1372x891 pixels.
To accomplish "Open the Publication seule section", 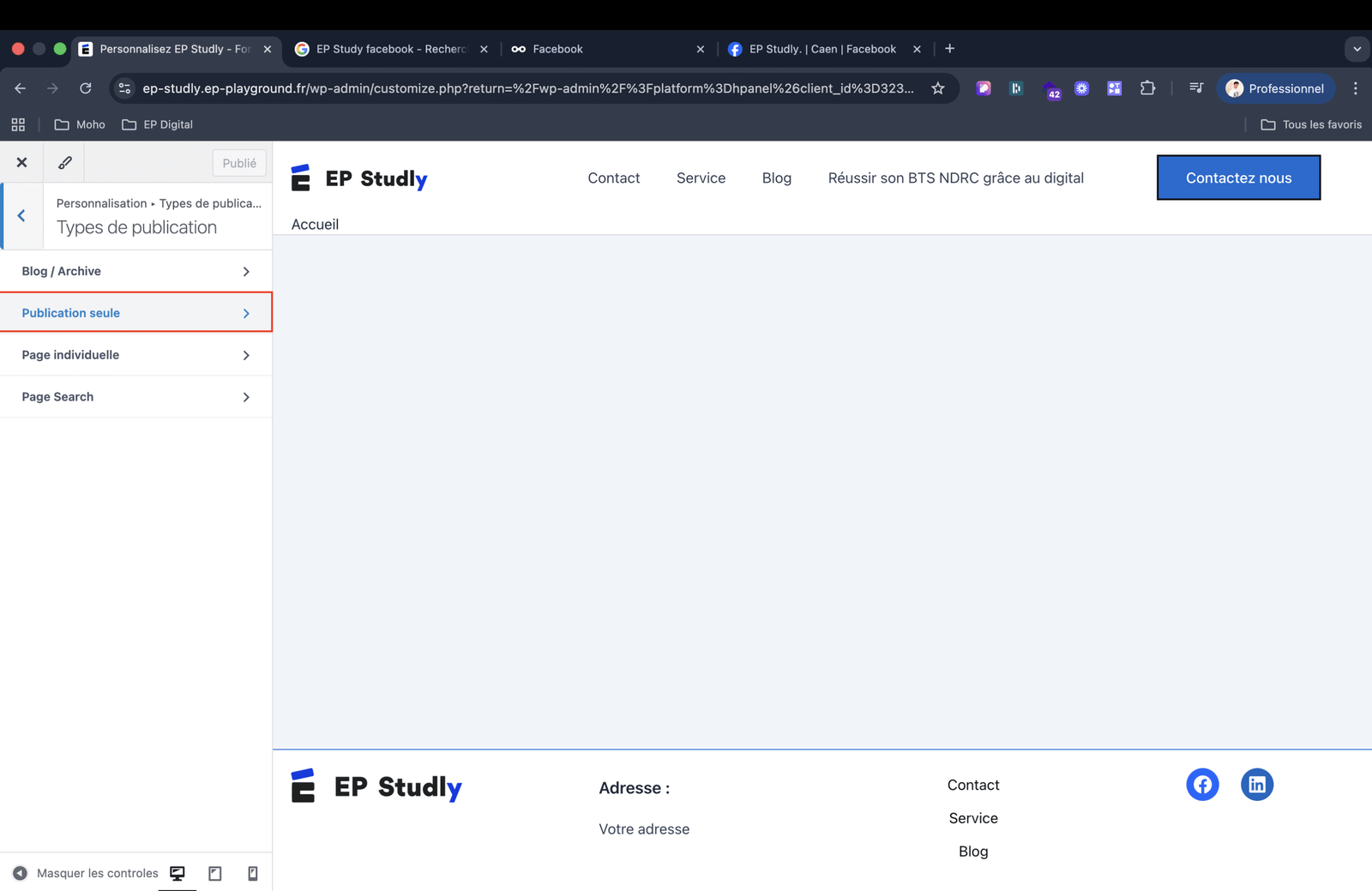I will pyautogui.click(x=135, y=313).
